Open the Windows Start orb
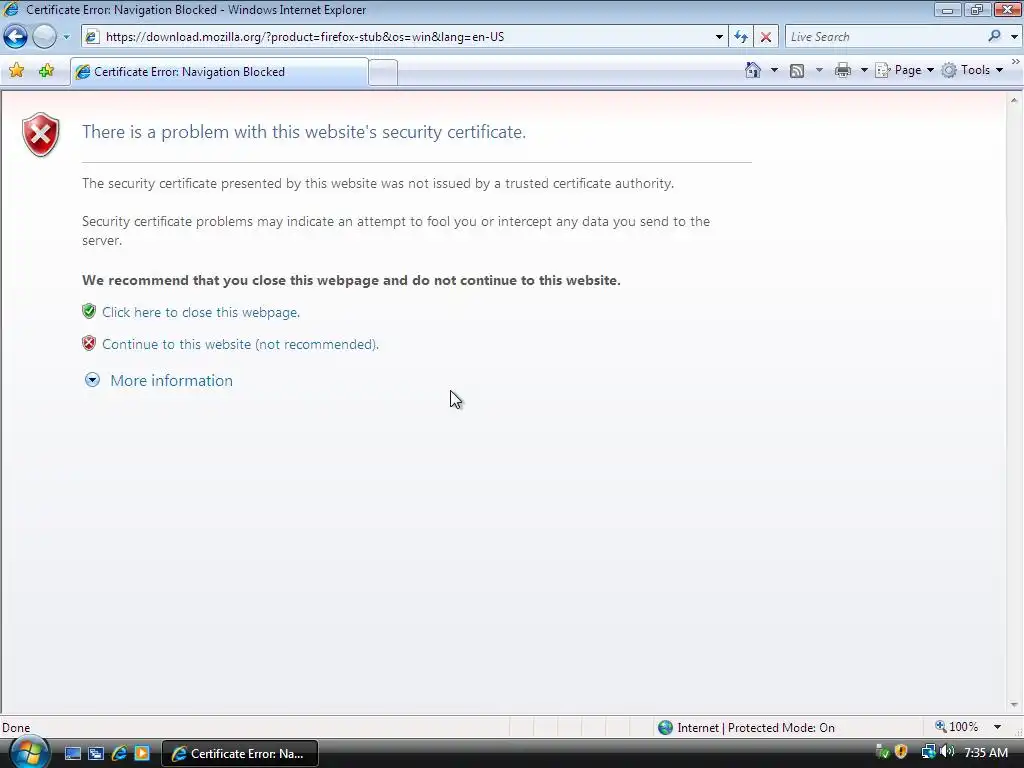Image resolution: width=1024 pixels, height=768 pixels. click(29, 753)
